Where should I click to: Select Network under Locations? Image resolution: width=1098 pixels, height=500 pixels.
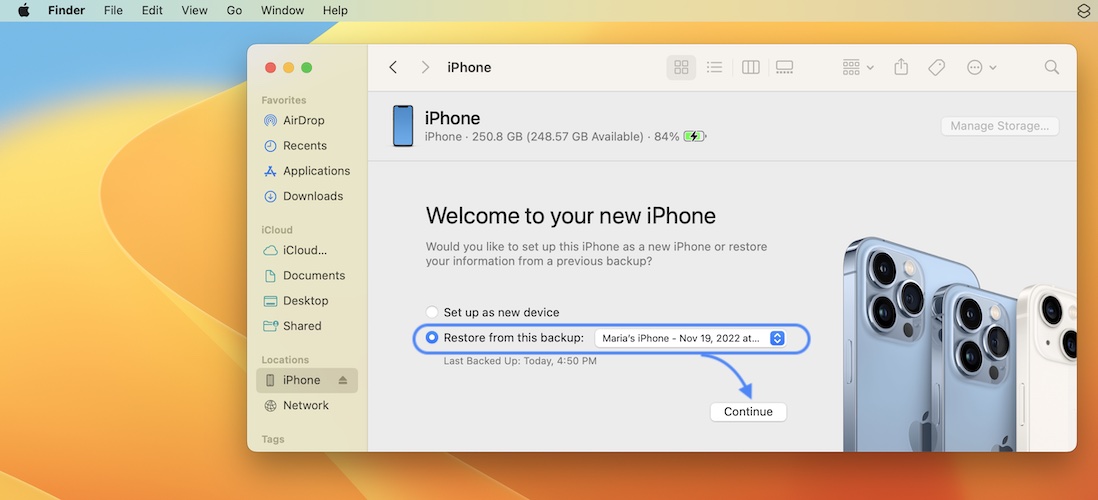pos(305,405)
